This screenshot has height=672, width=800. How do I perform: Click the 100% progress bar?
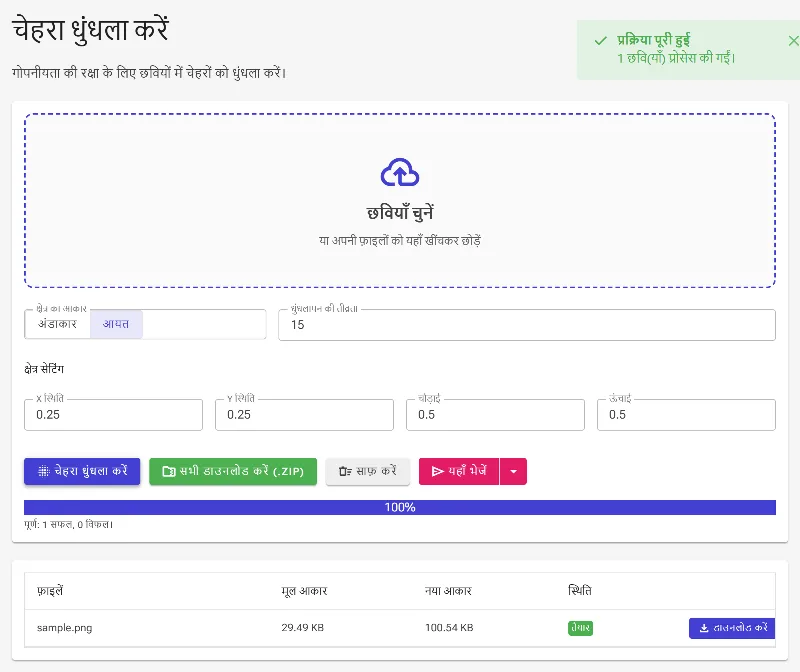400,507
